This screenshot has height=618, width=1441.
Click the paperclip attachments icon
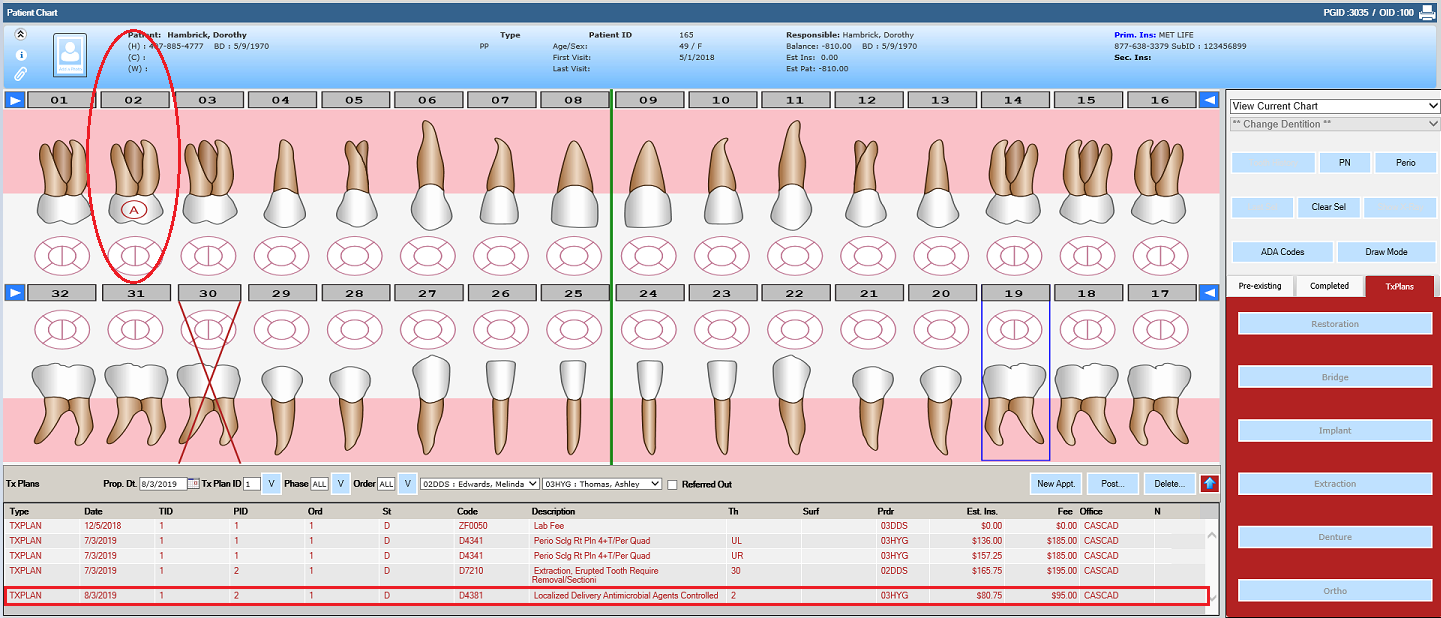point(21,74)
